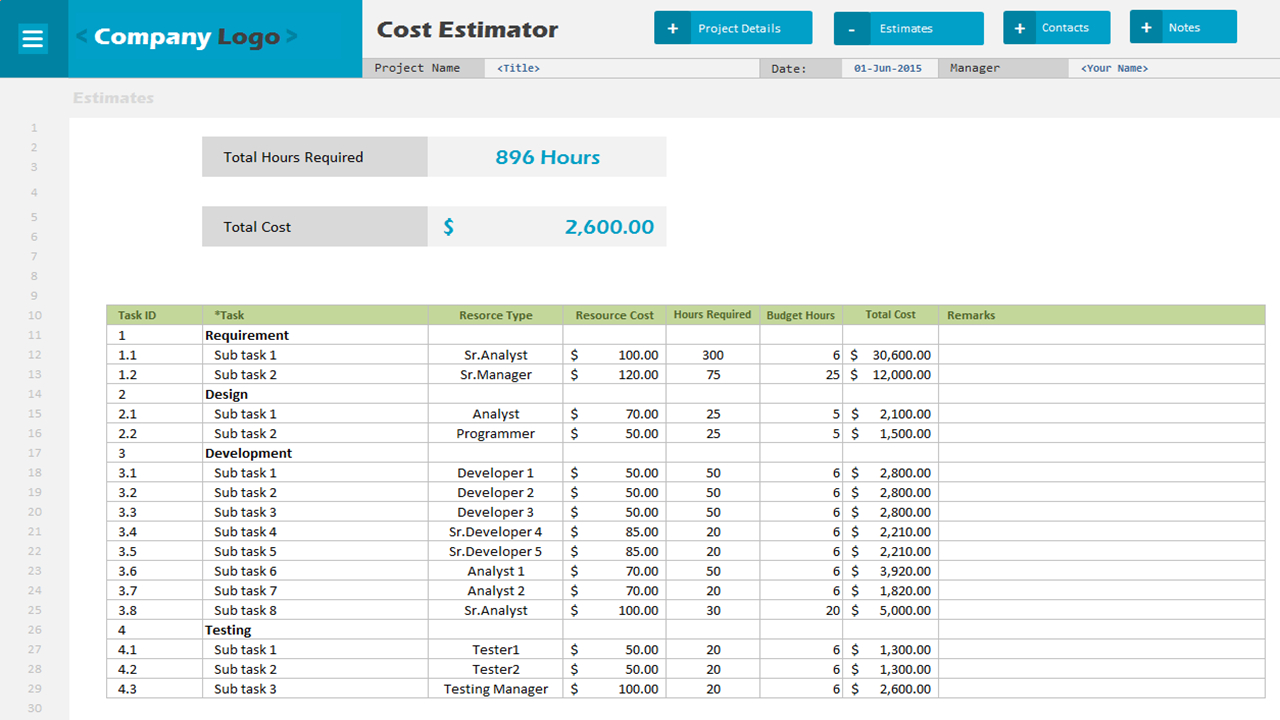Click the Project Name title field
This screenshot has height=720, width=1280.
click(x=620, y=69)
